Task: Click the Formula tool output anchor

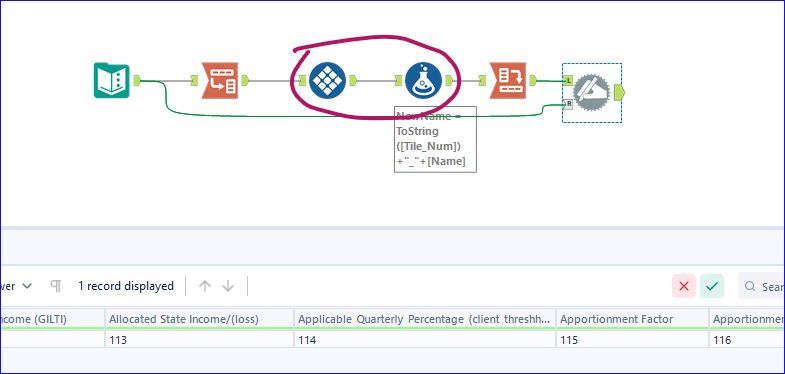Action: [450, 80]
